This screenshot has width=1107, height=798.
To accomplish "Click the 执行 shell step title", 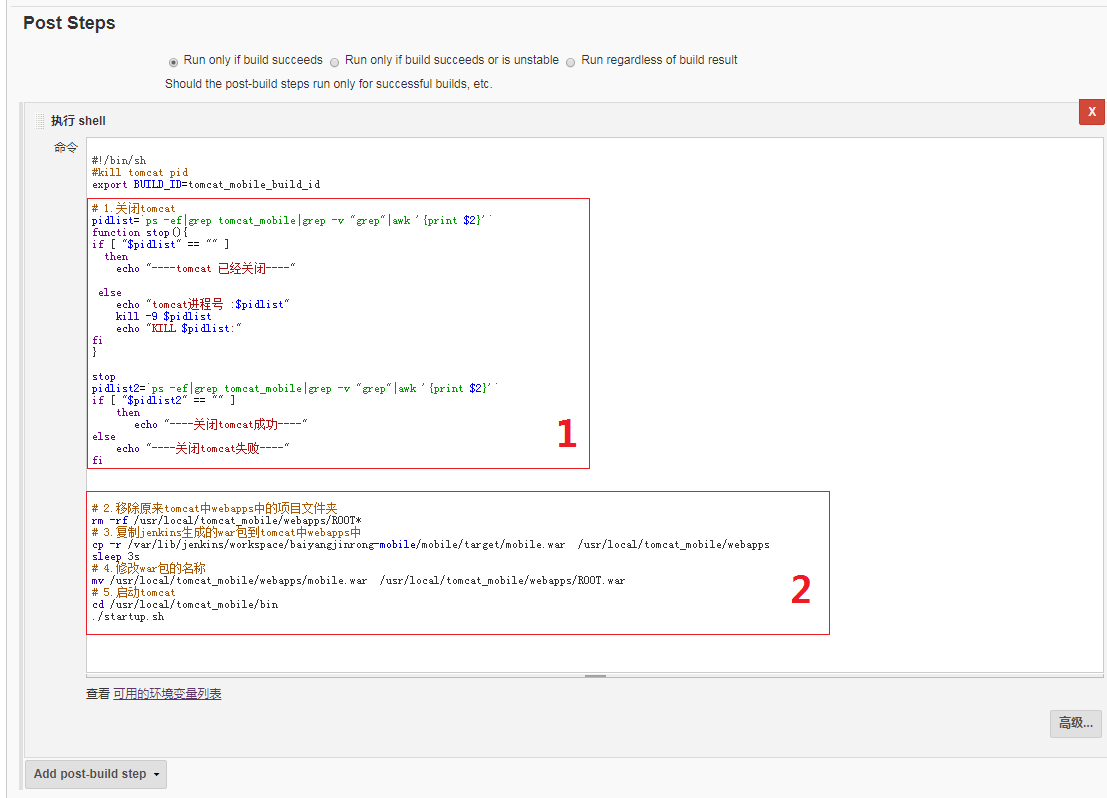I will 78,121.
